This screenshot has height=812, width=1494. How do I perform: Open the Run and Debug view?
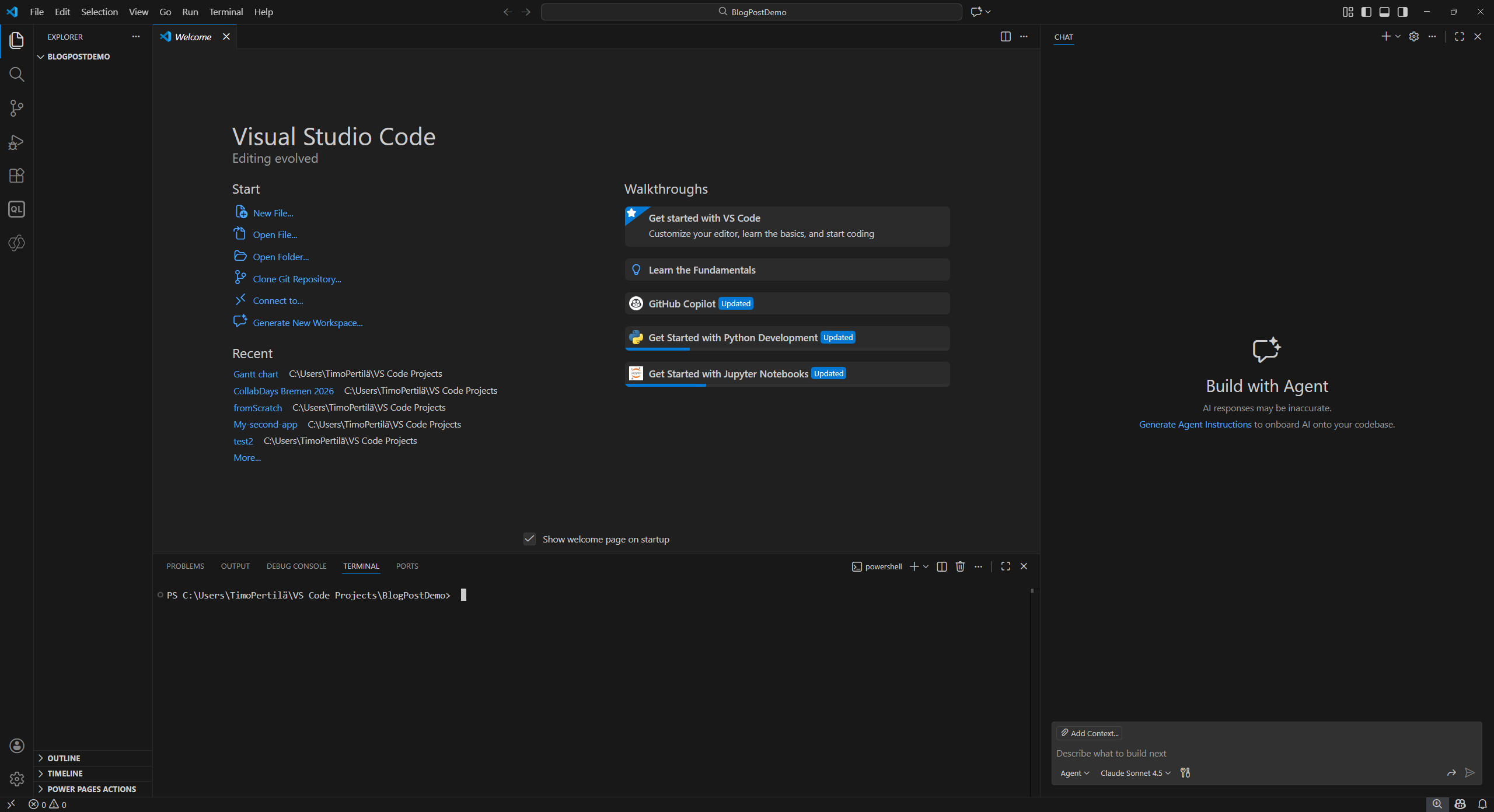[16, 142]
